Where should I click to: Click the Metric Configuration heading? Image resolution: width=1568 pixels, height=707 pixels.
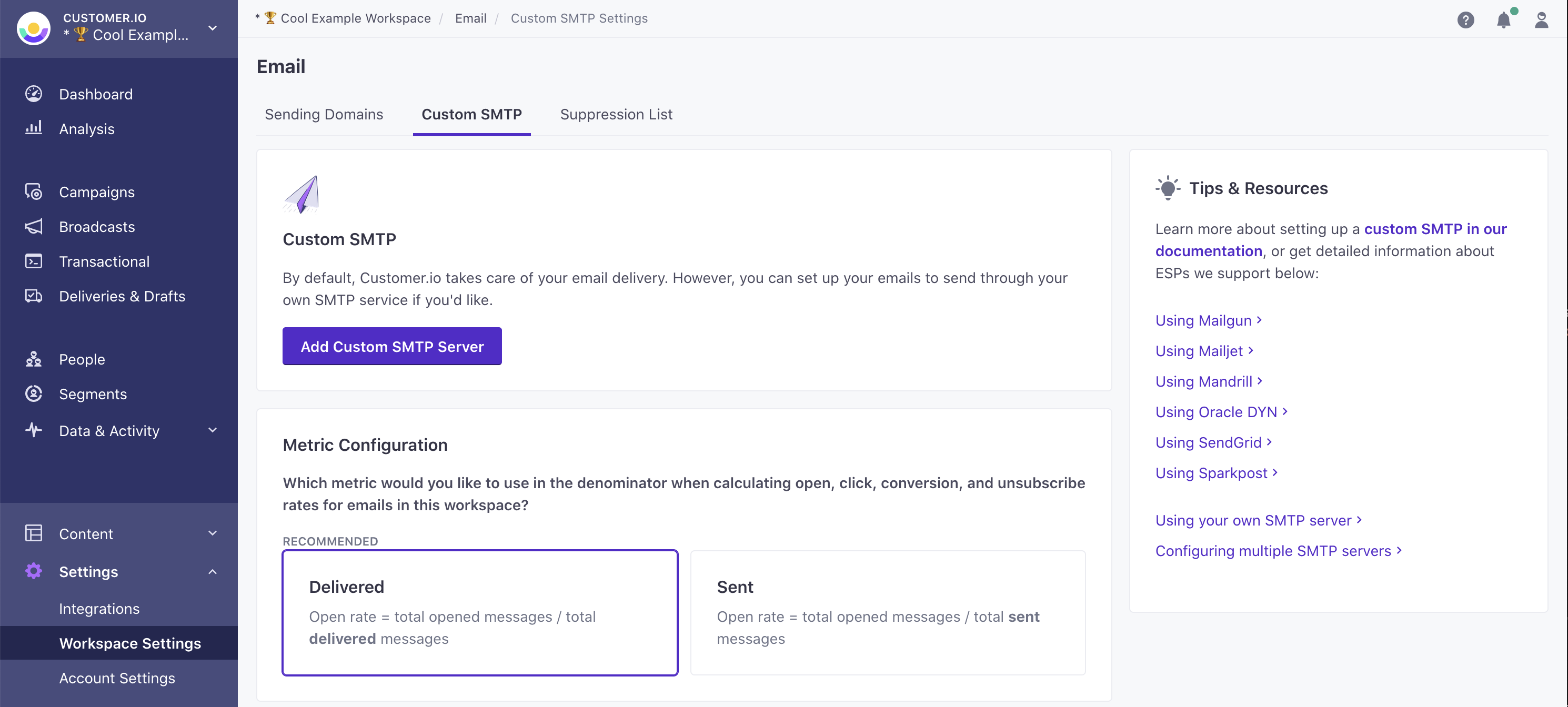coord(365,445)
